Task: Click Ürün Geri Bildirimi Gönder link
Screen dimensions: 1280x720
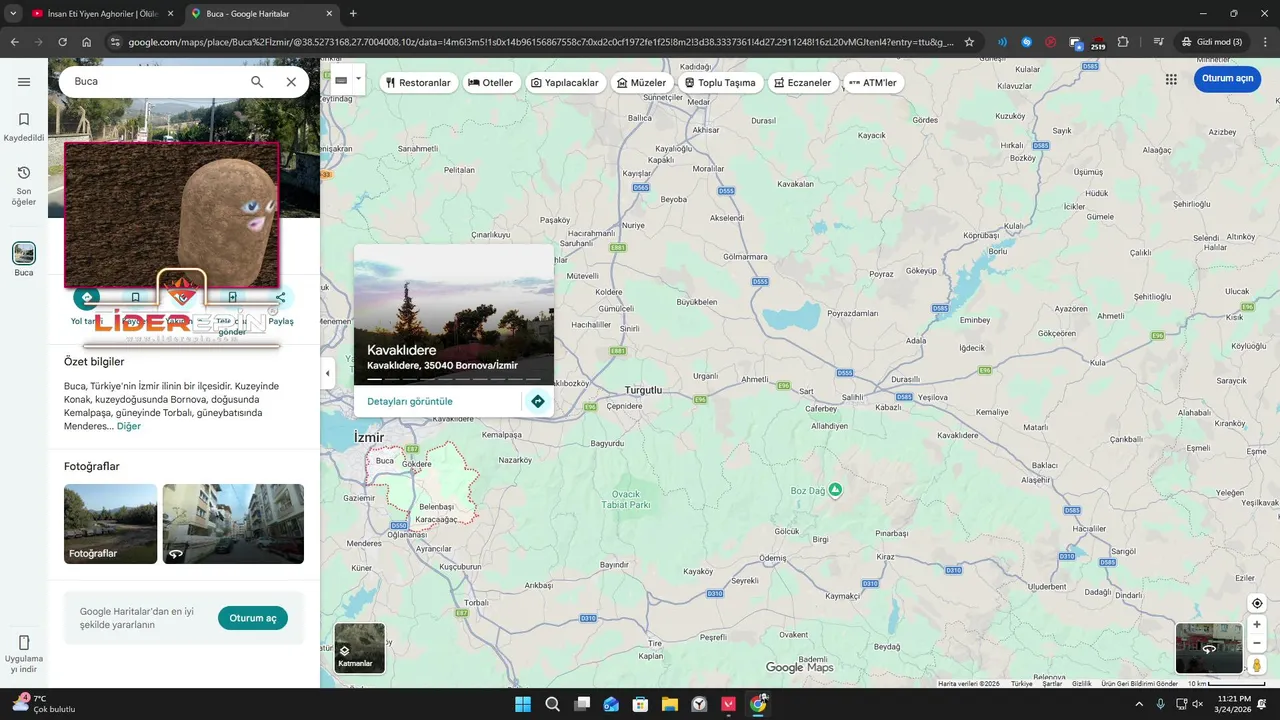Action: pos(1140,683)
